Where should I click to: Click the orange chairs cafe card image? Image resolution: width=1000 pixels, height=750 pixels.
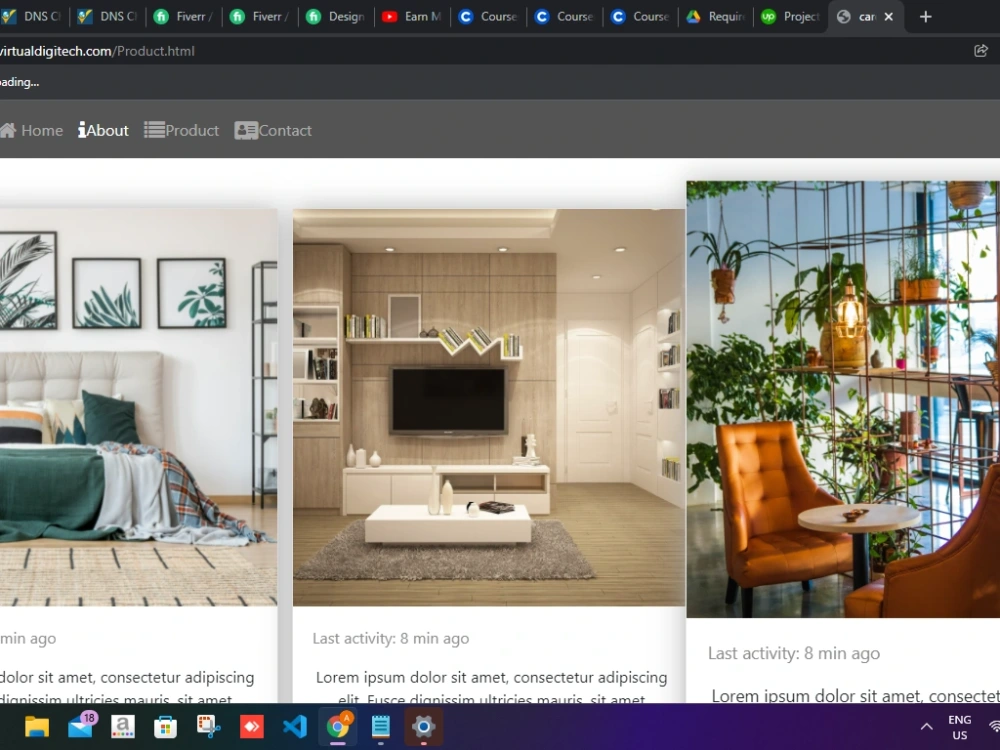point(843,399)
